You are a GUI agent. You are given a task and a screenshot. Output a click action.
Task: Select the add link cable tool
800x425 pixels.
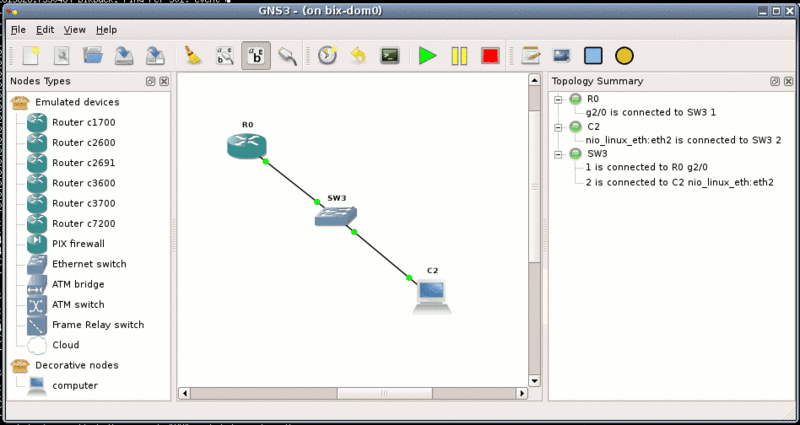(288, 56)
